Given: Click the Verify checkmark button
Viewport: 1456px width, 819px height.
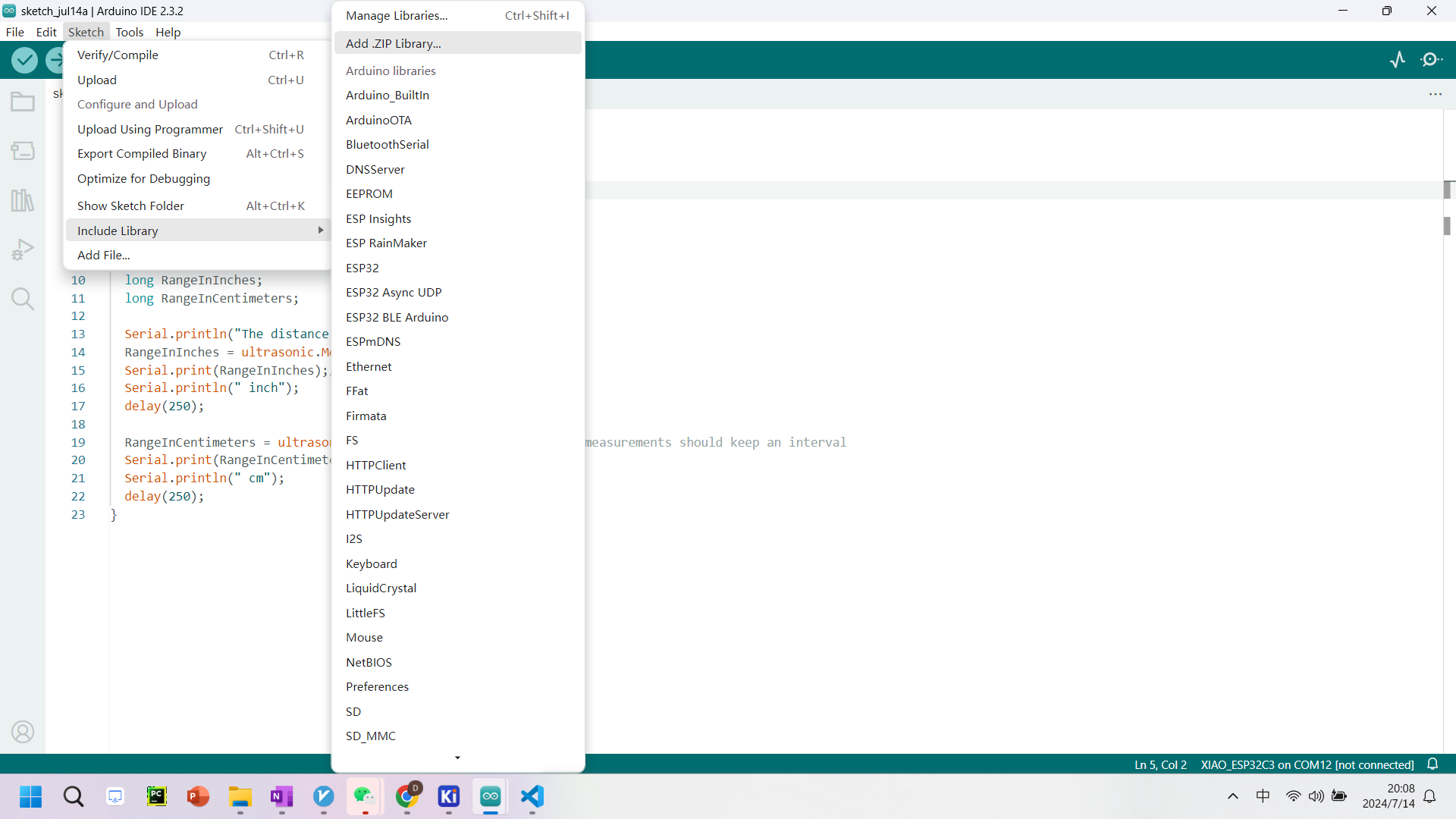Looking at the screenshot, I should point(24,60).
